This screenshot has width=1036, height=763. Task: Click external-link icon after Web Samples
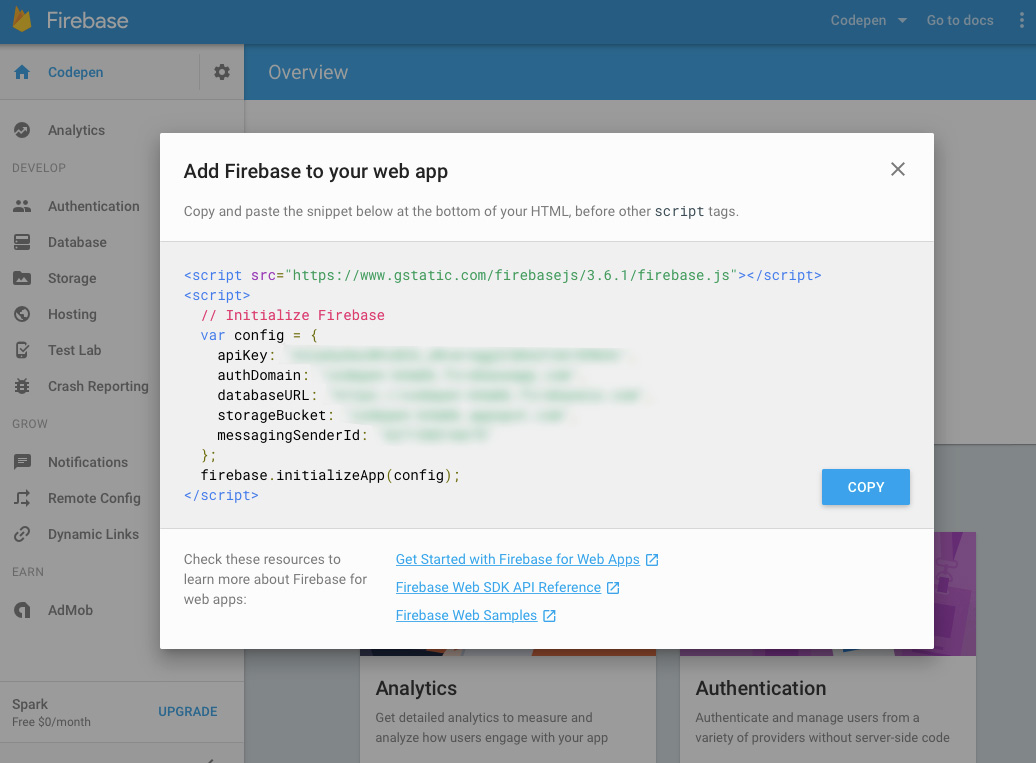point(549,615)
